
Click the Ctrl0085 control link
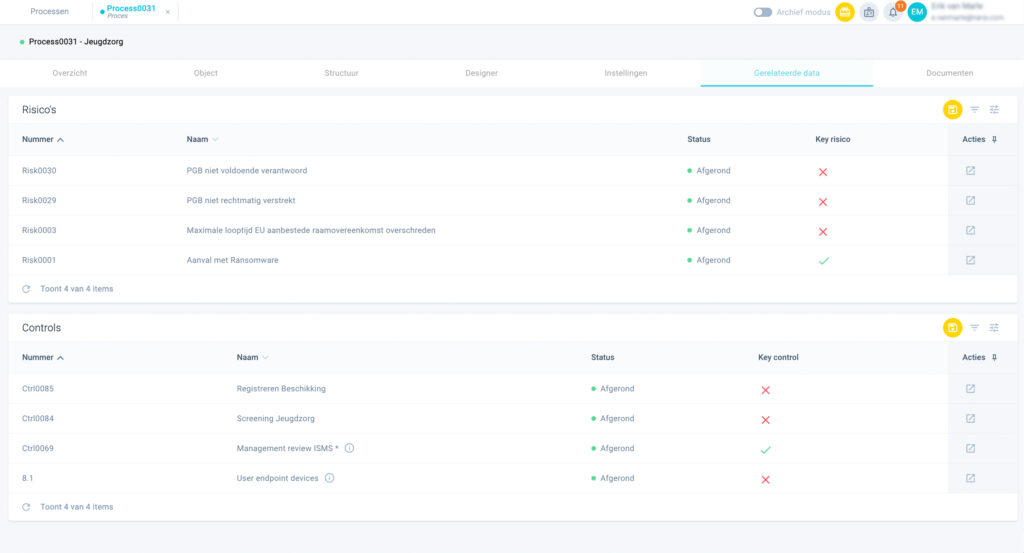pos(38,388)
